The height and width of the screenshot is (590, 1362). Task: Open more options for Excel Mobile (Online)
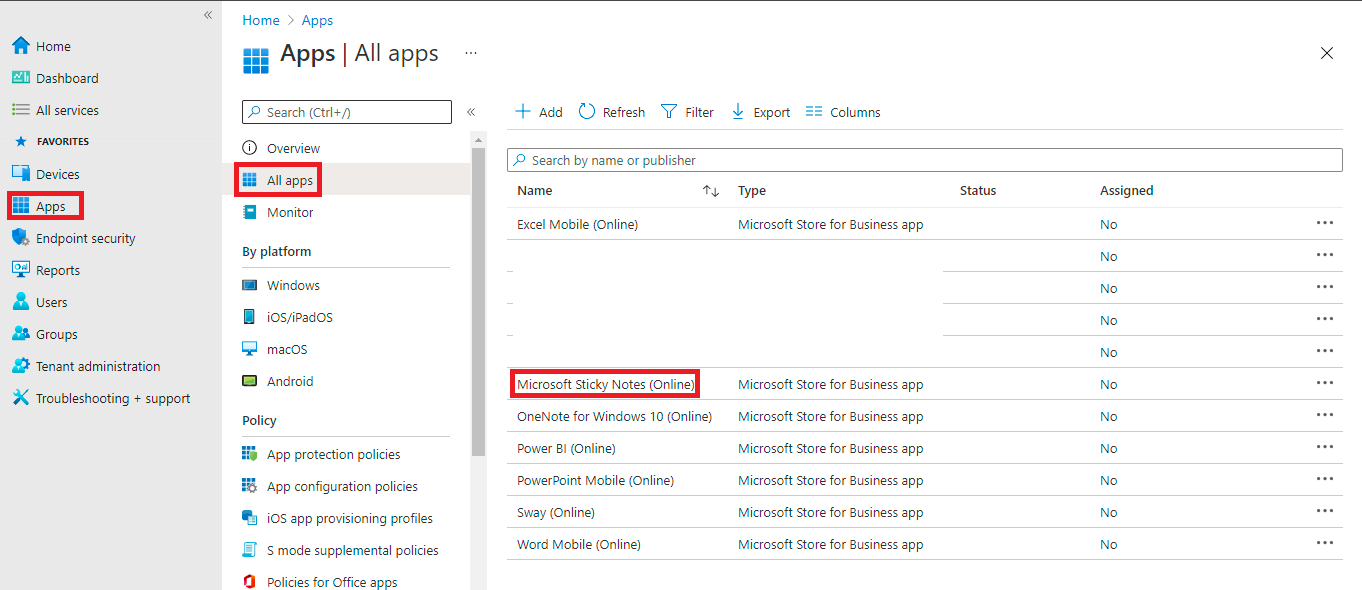pos(1325,223)
